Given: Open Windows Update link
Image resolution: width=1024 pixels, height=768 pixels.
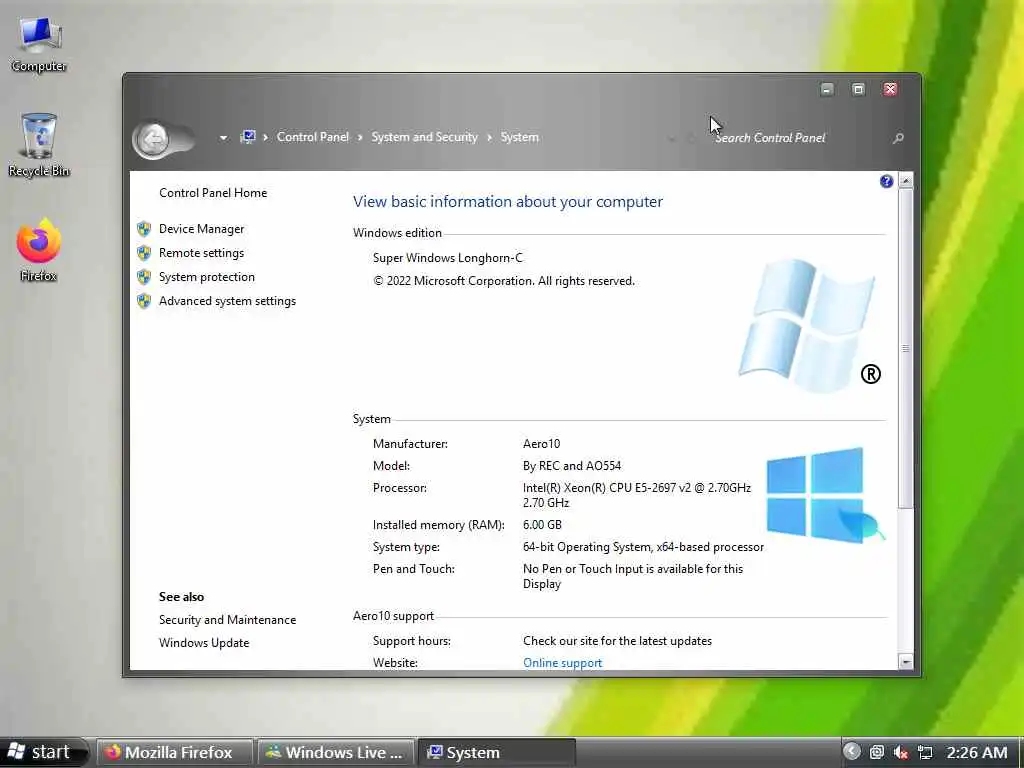Looking at the screenshot, I should (204, 643).
